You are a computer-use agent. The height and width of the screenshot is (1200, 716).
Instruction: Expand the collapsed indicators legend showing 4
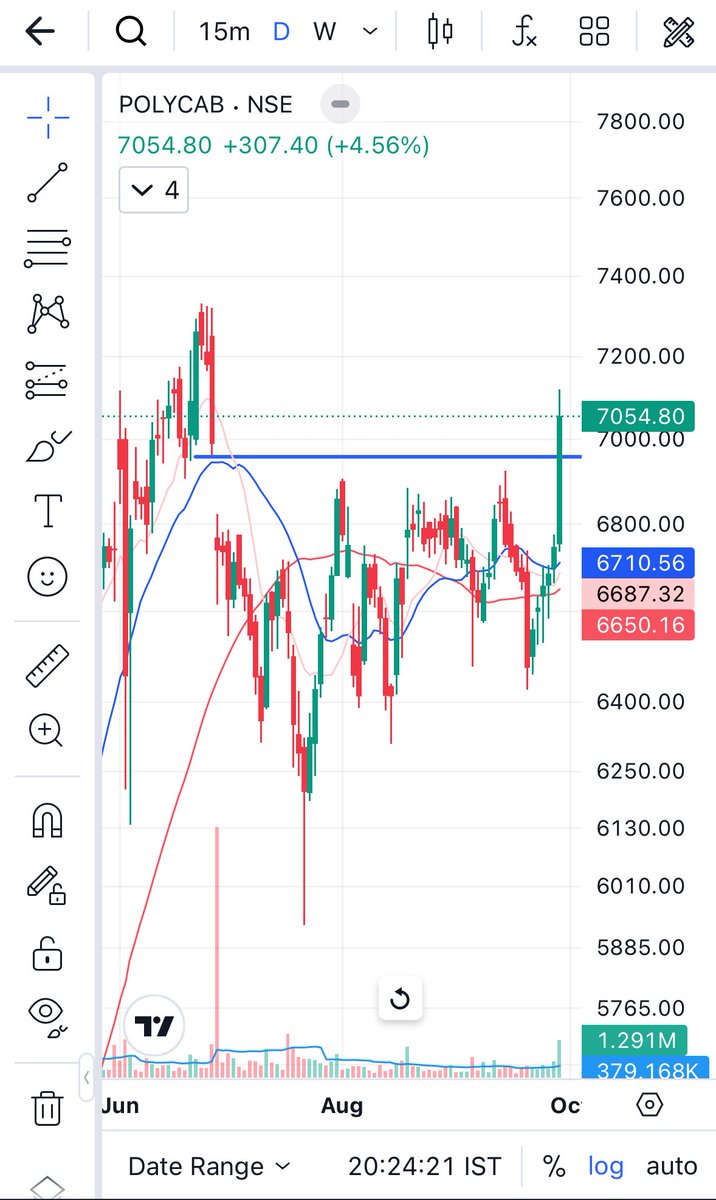(153, 190)
